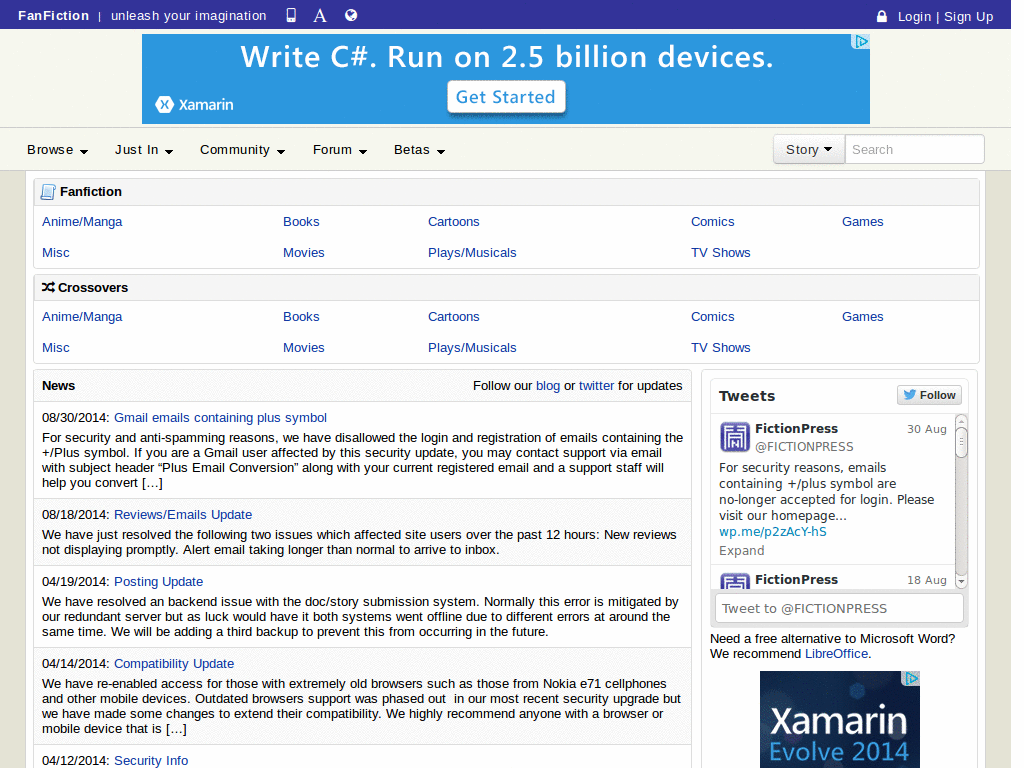This screenshot has width=1024, height=768.
Task: Open the blog link in News header
Action: [548, 385]
